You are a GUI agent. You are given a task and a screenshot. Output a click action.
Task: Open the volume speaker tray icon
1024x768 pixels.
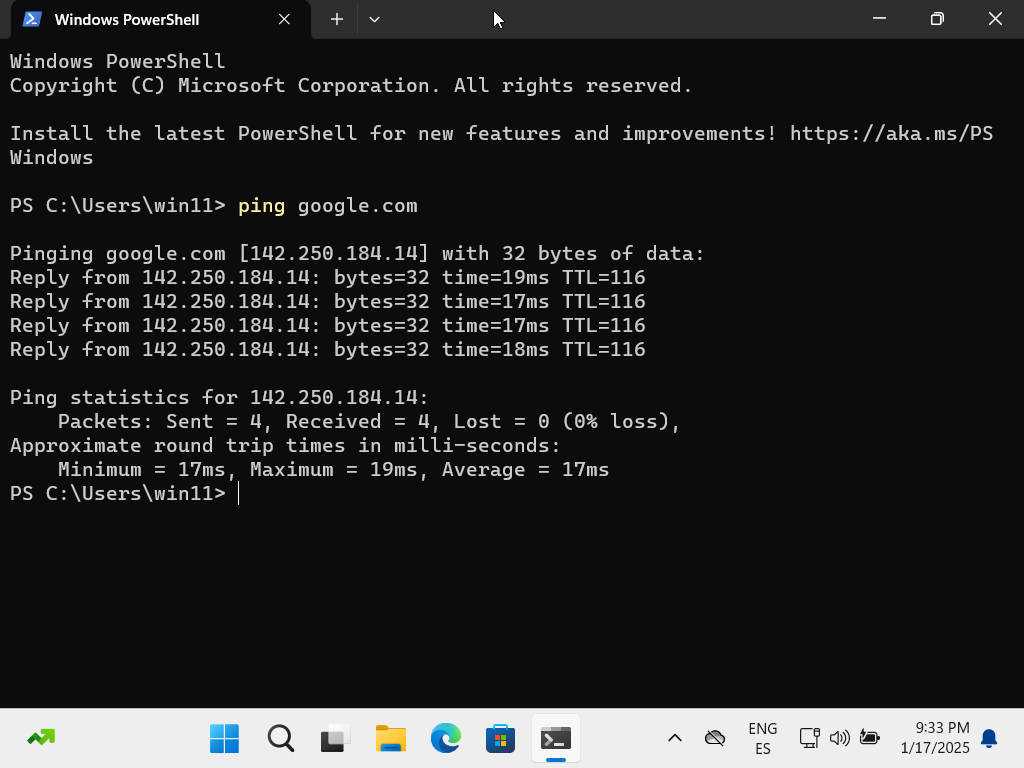click(x=840, y=739)
